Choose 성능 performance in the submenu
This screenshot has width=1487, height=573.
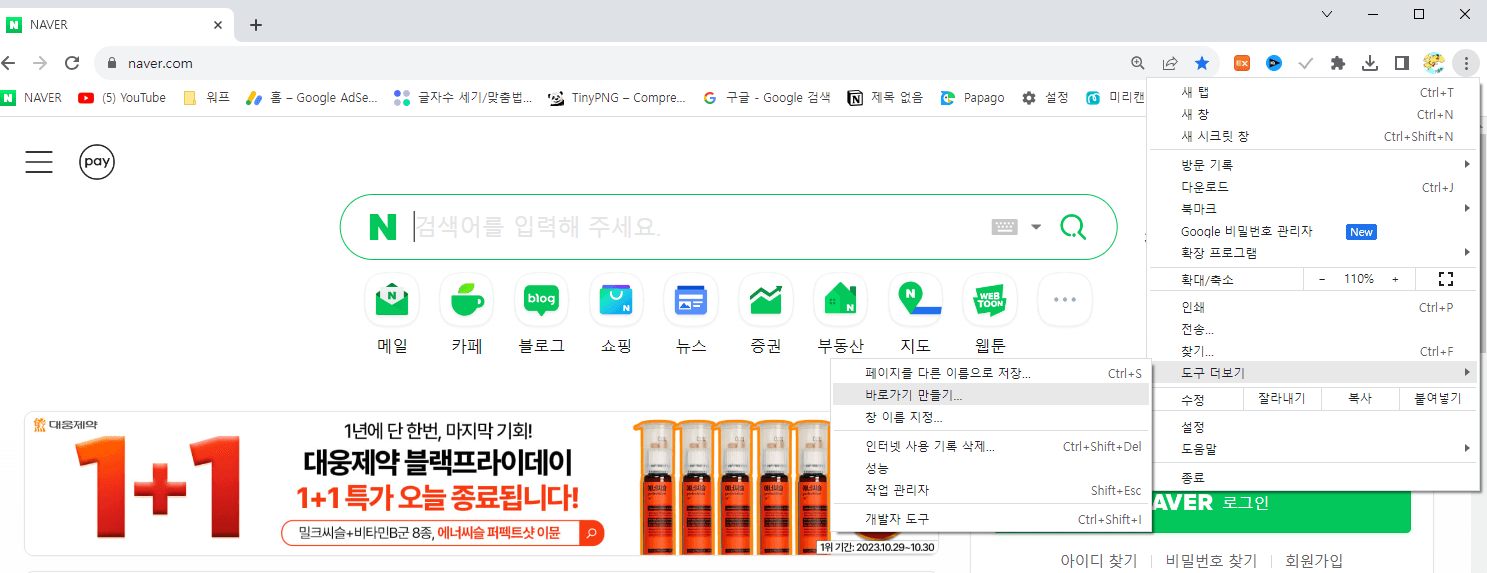tap(990, 468)
